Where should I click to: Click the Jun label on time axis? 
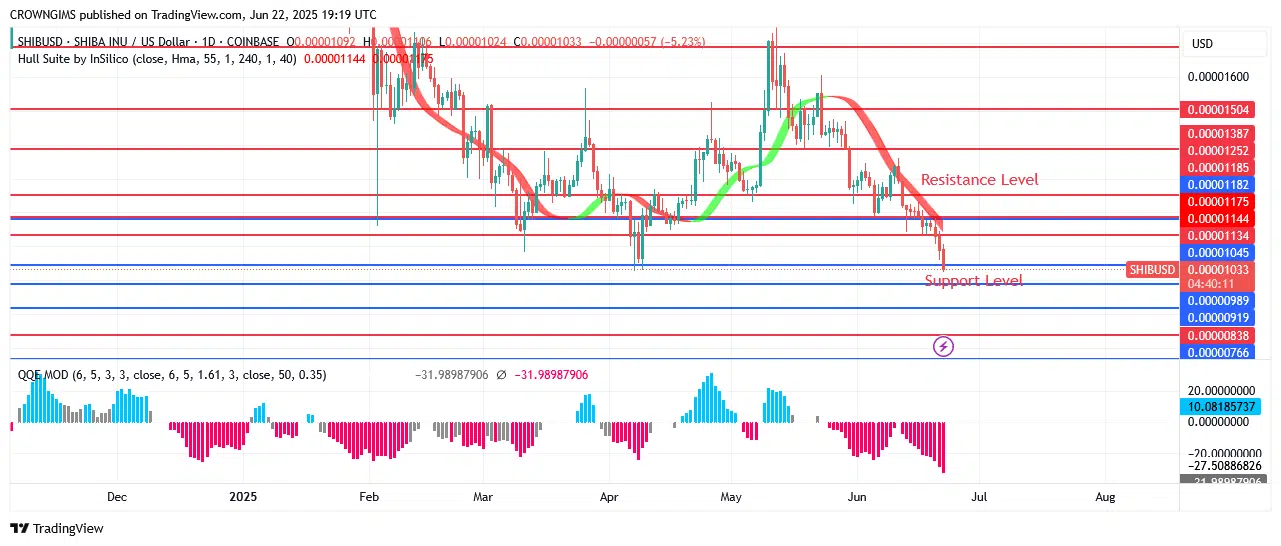[x=856, y=496]
